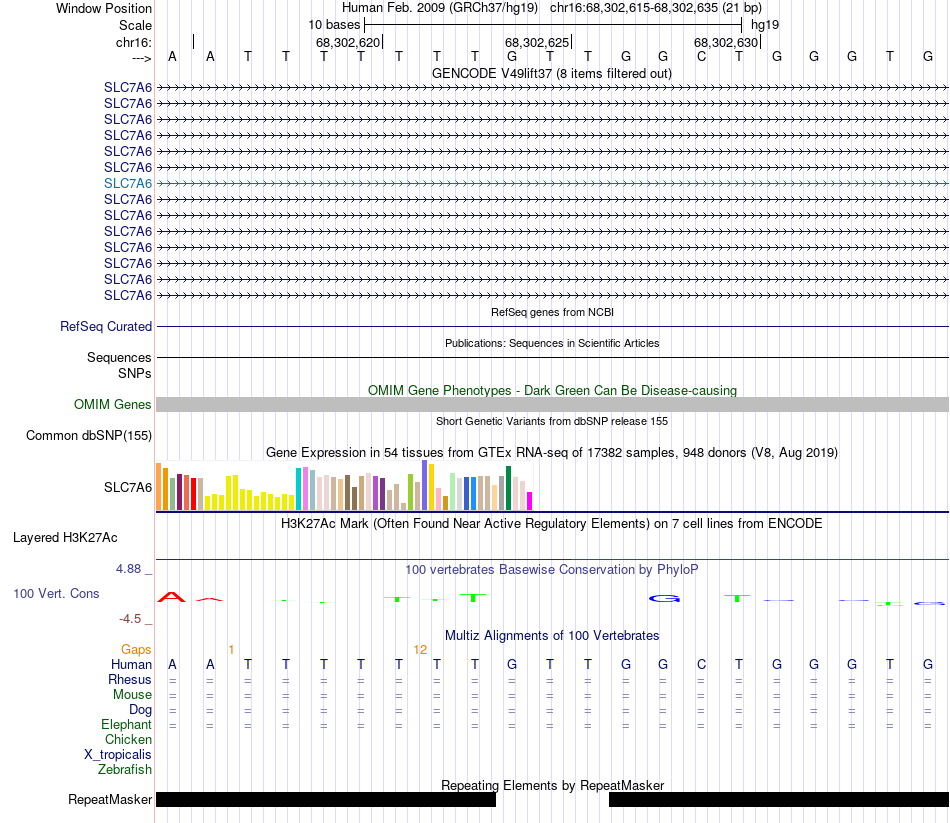Viewport: 950px width, 823px height.
Task: Select the Human alignment row label
Action: [131, 665]
